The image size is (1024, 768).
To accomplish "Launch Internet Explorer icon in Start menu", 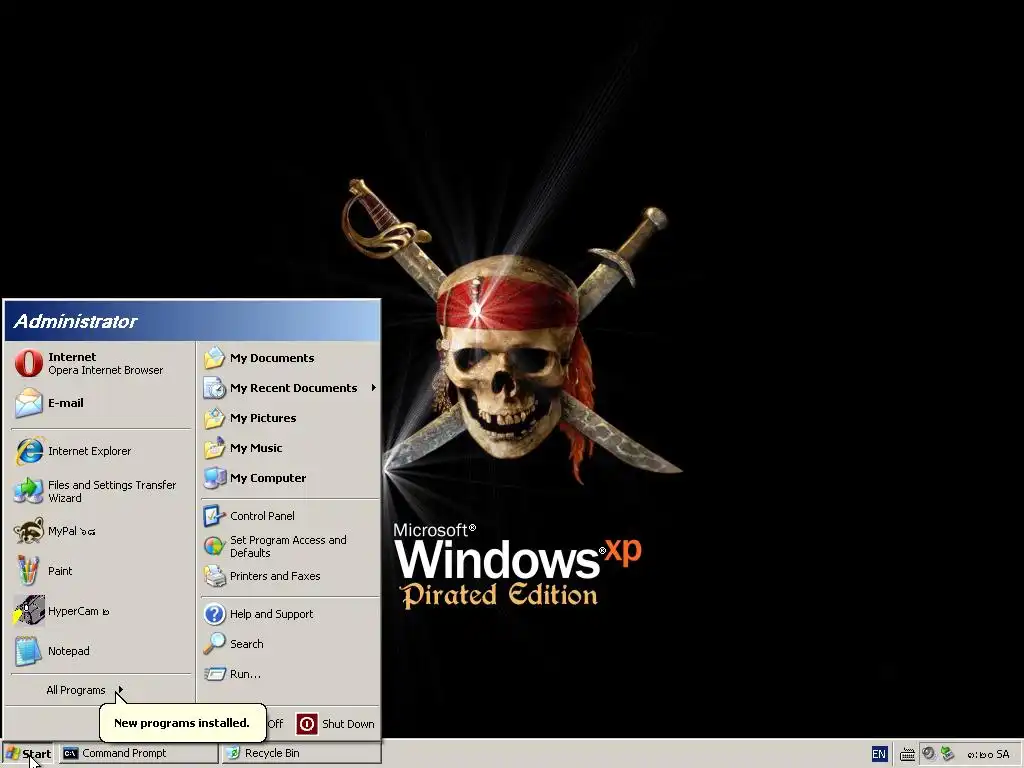I will click(x=29, y=451).
